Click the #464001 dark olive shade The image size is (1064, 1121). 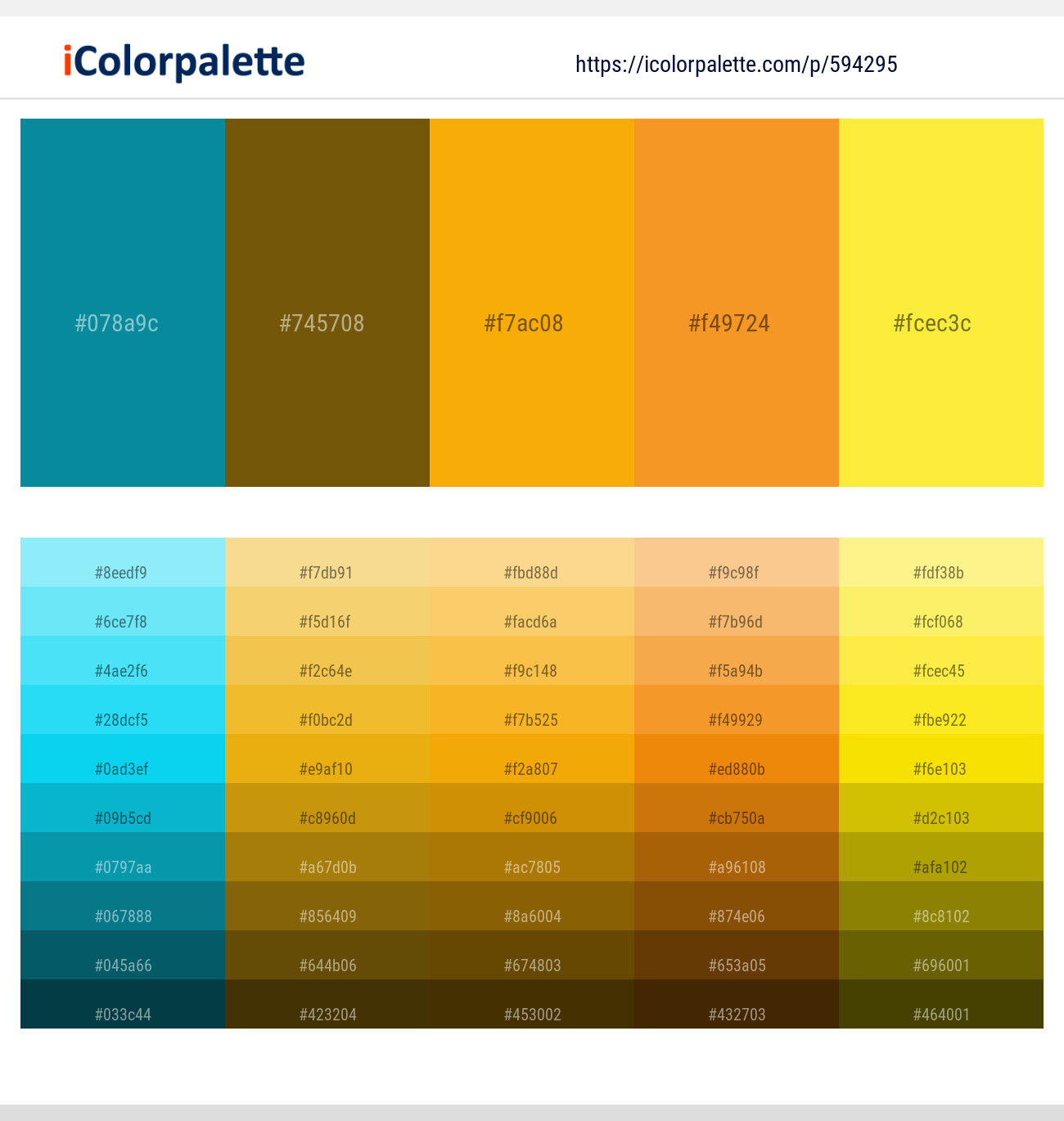tap(940, 1014)
